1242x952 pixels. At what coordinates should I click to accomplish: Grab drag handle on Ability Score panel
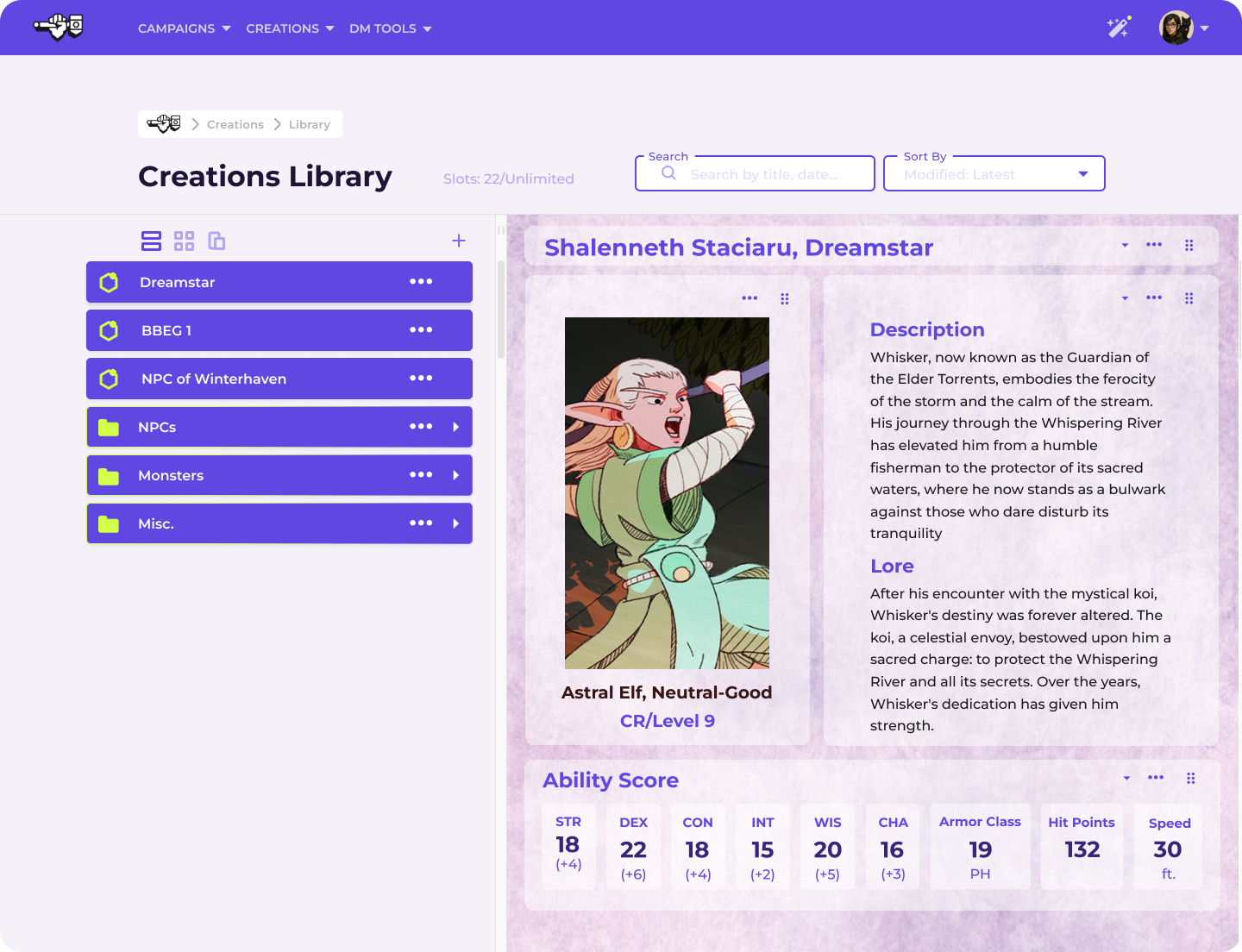coord(1190,779)
